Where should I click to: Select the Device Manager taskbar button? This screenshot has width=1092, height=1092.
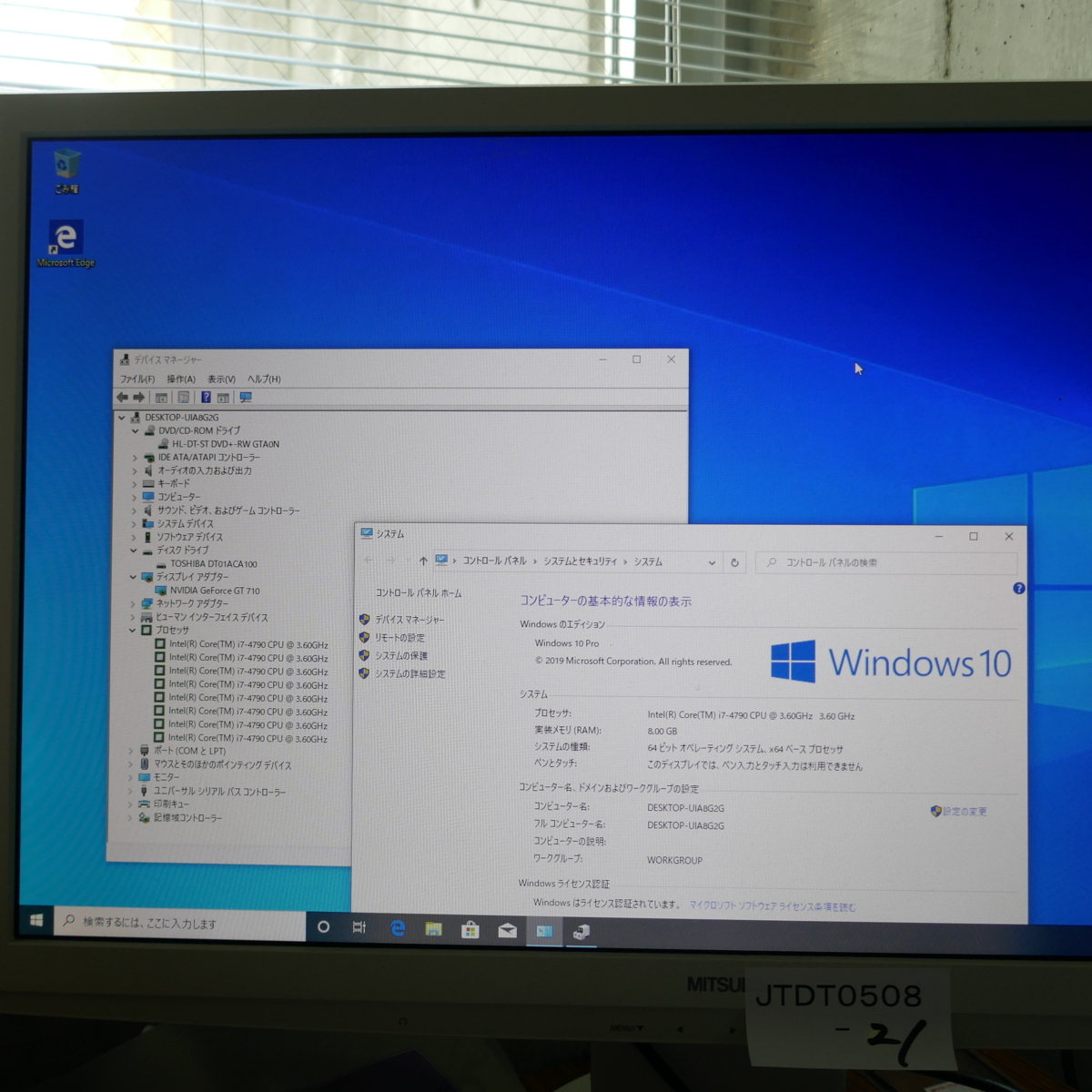[x=581, y=931]
